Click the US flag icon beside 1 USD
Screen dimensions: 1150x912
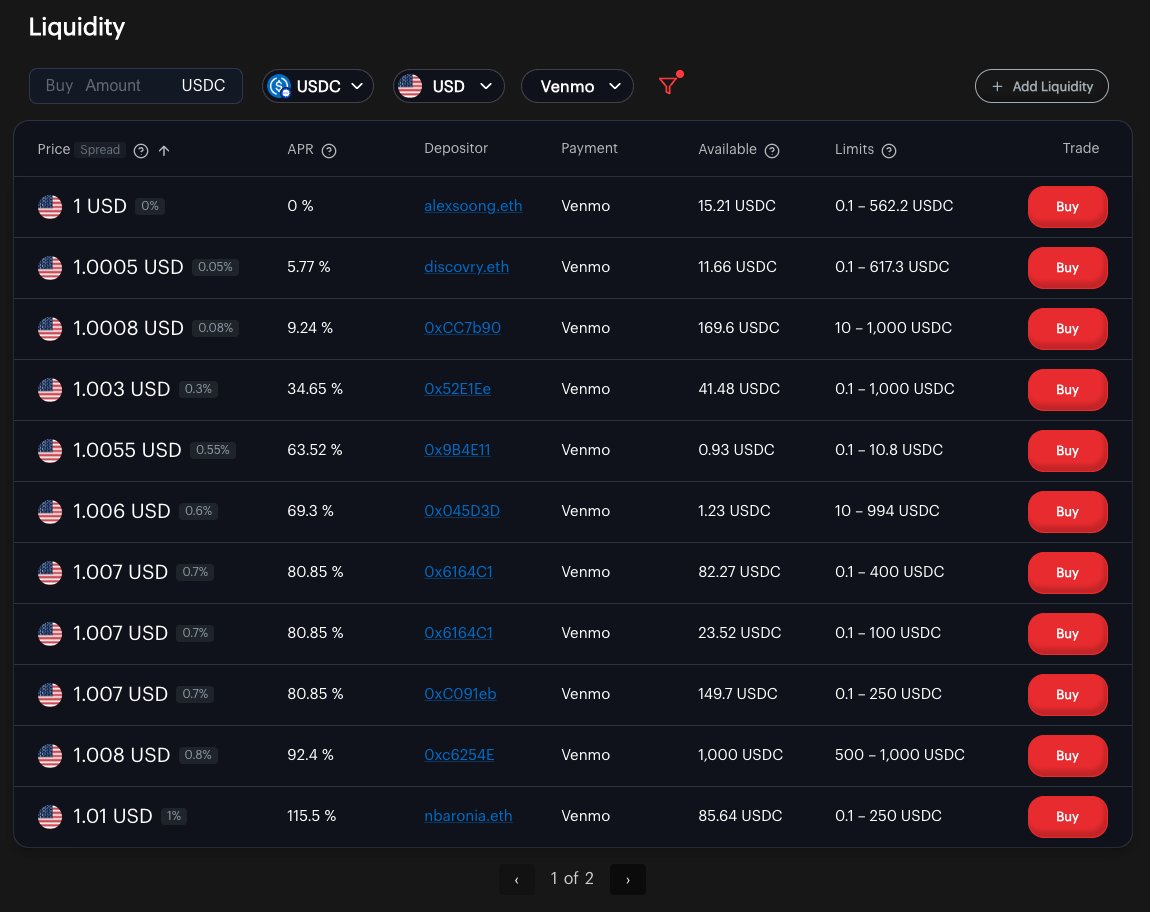click(x=50, y=207)
